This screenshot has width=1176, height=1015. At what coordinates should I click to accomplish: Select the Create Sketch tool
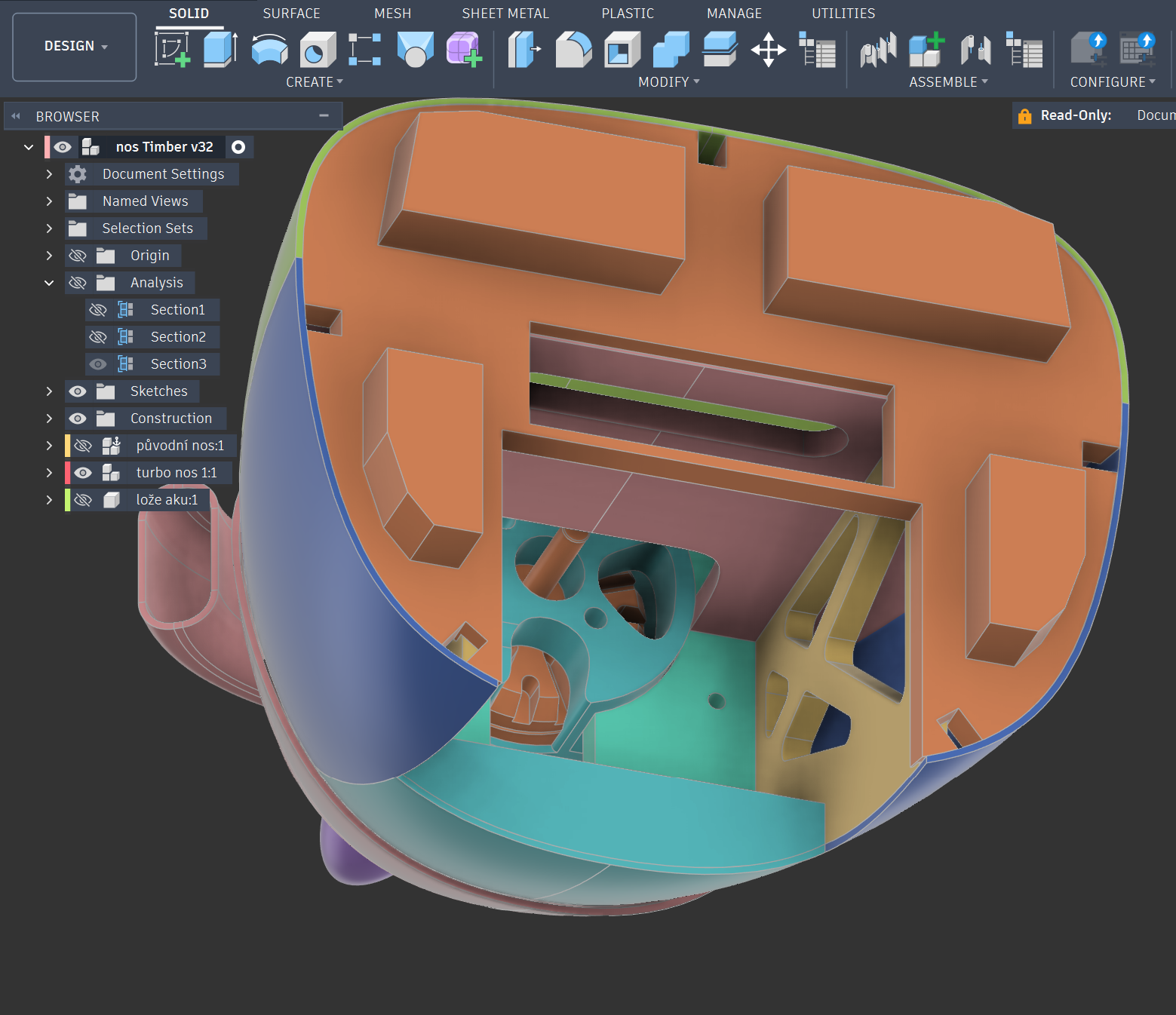(172, 50)
